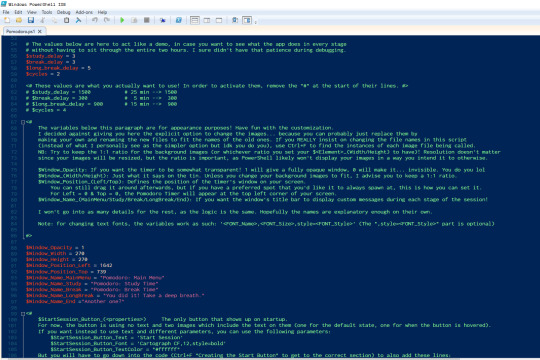Click the $Window_Position_Left = 1642 line
Viewport: 540px width, 360px height.
pyautogui.click(x=69, y=265)
